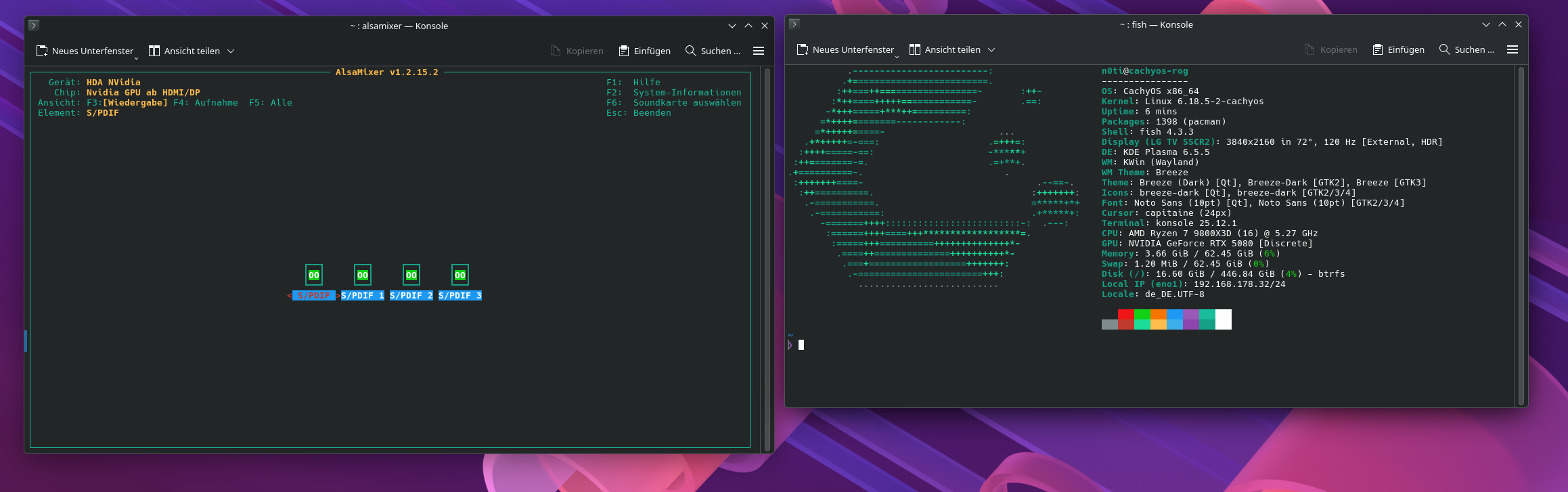Click the Shell: fish 4.3.3 line
The width and height of the screenshot is (1568, 492).
(x=1148, y=132)
